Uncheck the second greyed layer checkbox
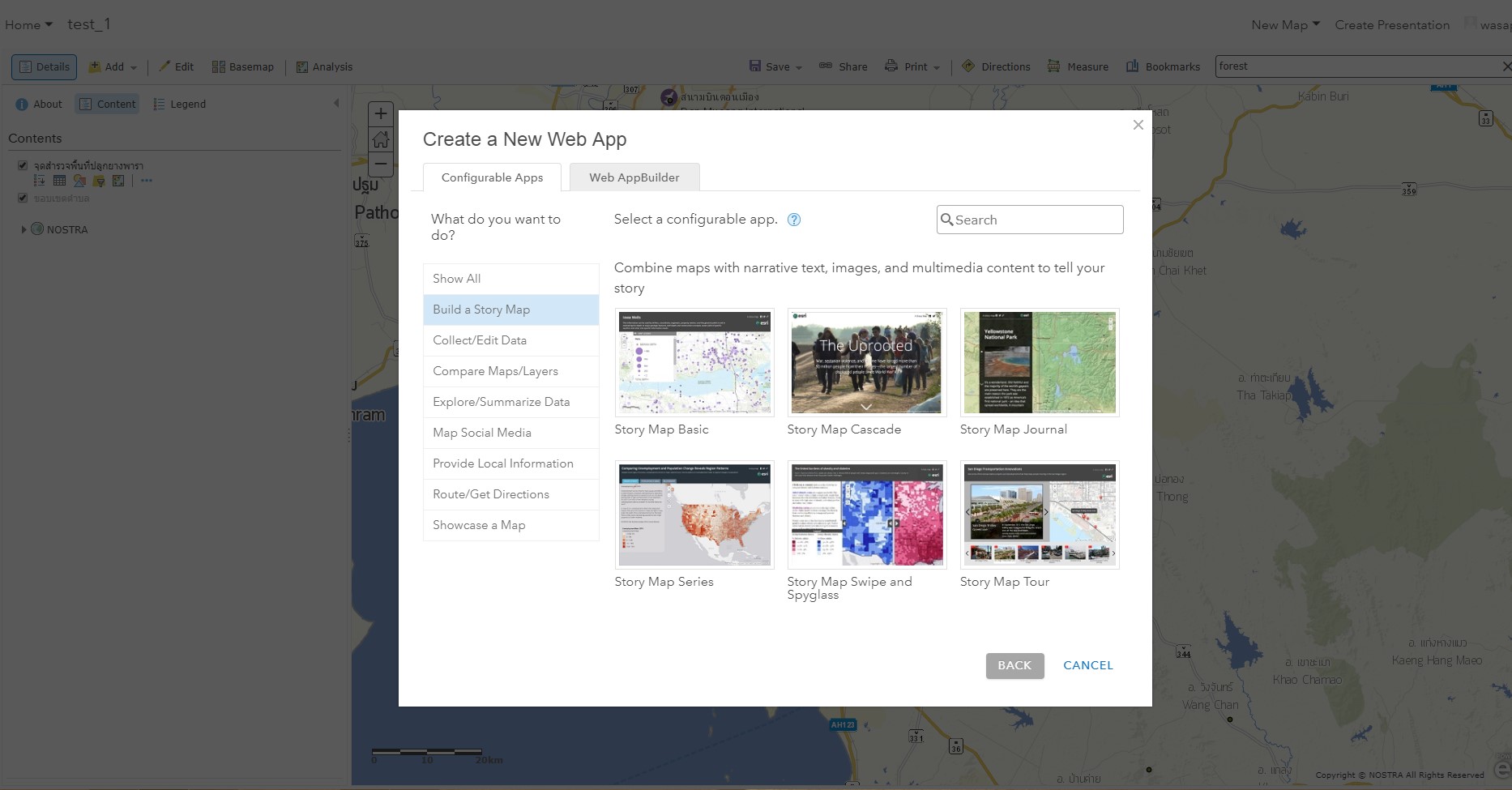1512x790 pixels. [23, 198]
